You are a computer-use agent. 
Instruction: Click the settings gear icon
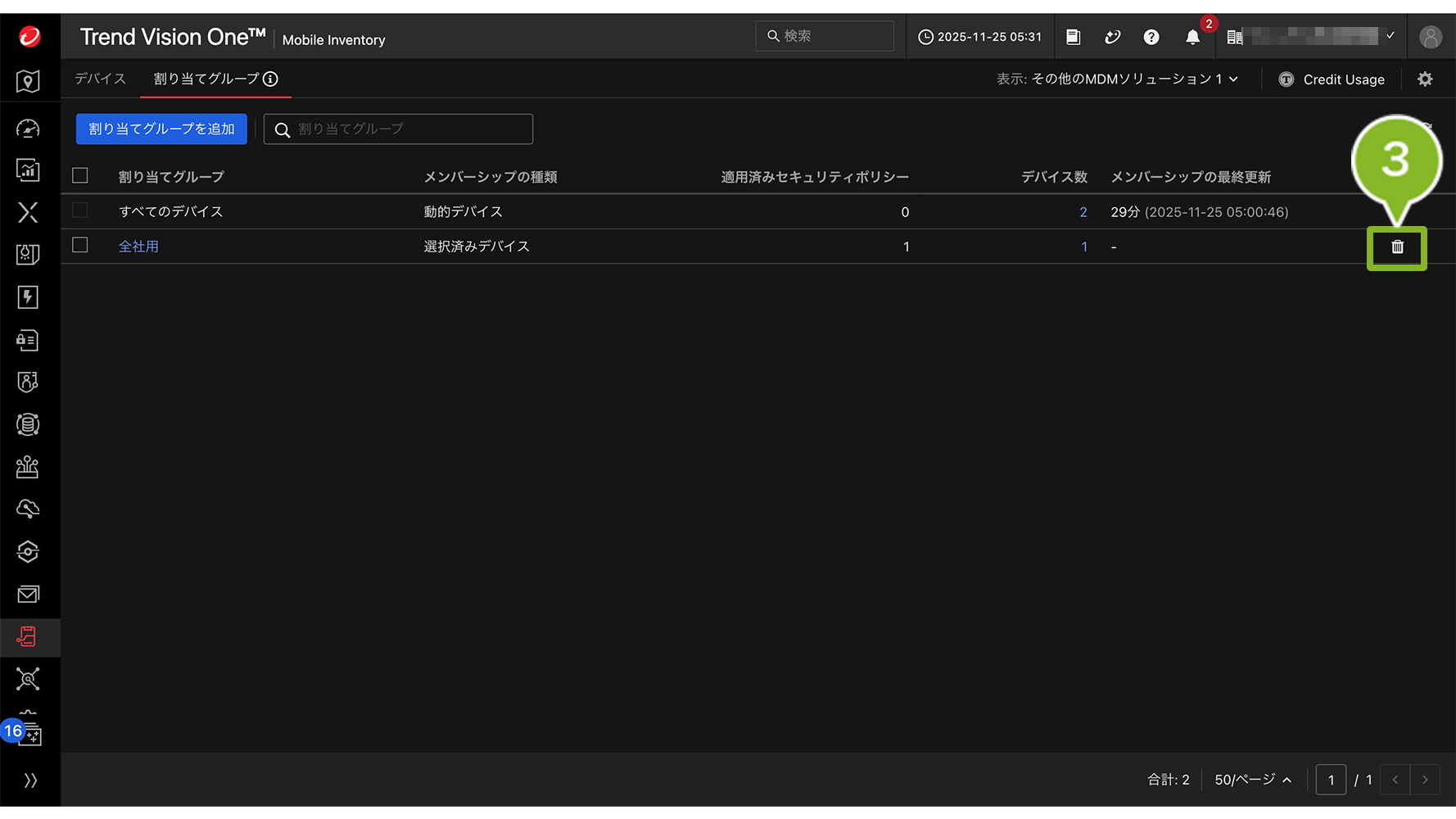pos(1425,79)
